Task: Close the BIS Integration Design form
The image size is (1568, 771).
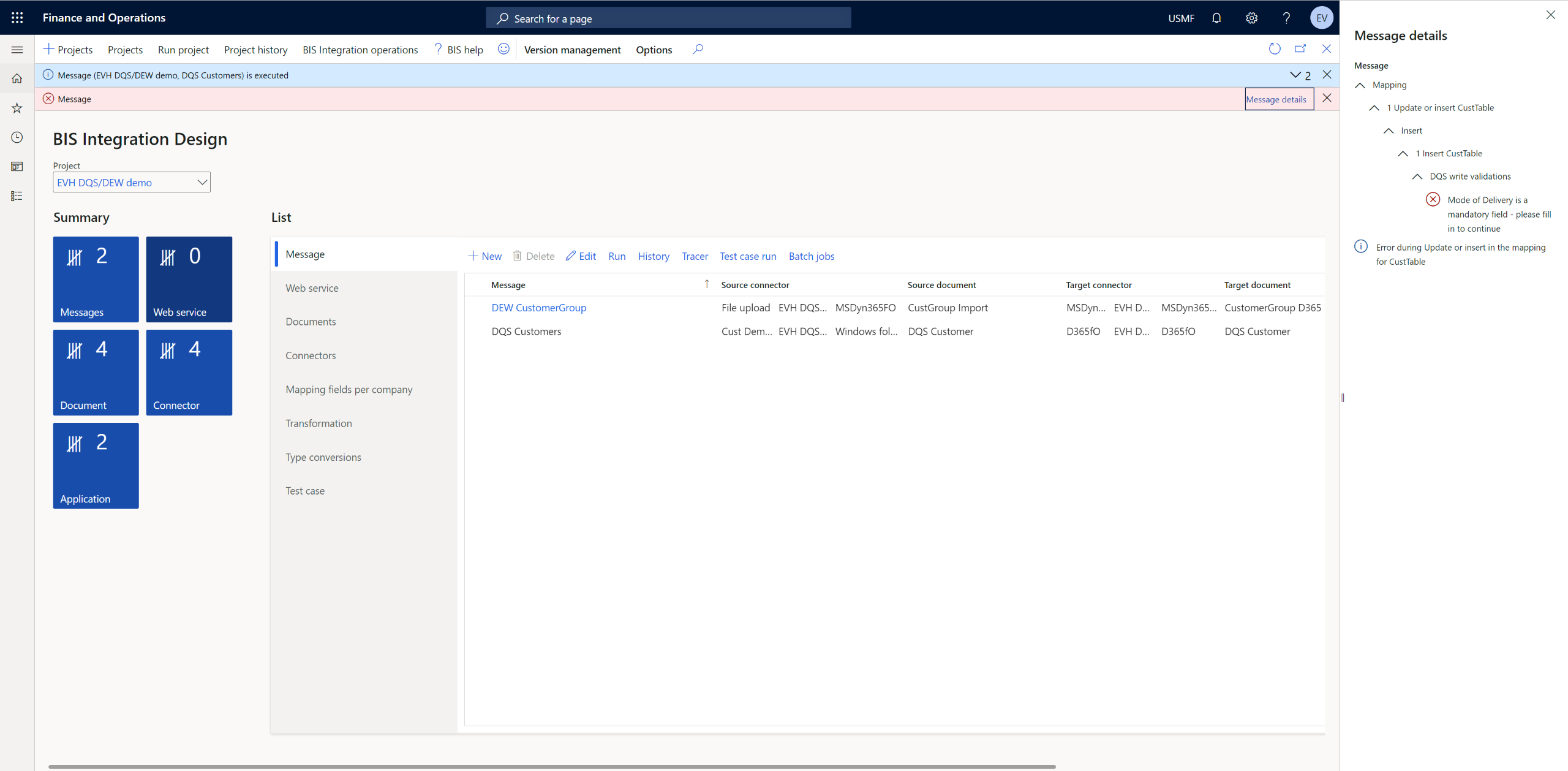Action: click(1326, 49)
